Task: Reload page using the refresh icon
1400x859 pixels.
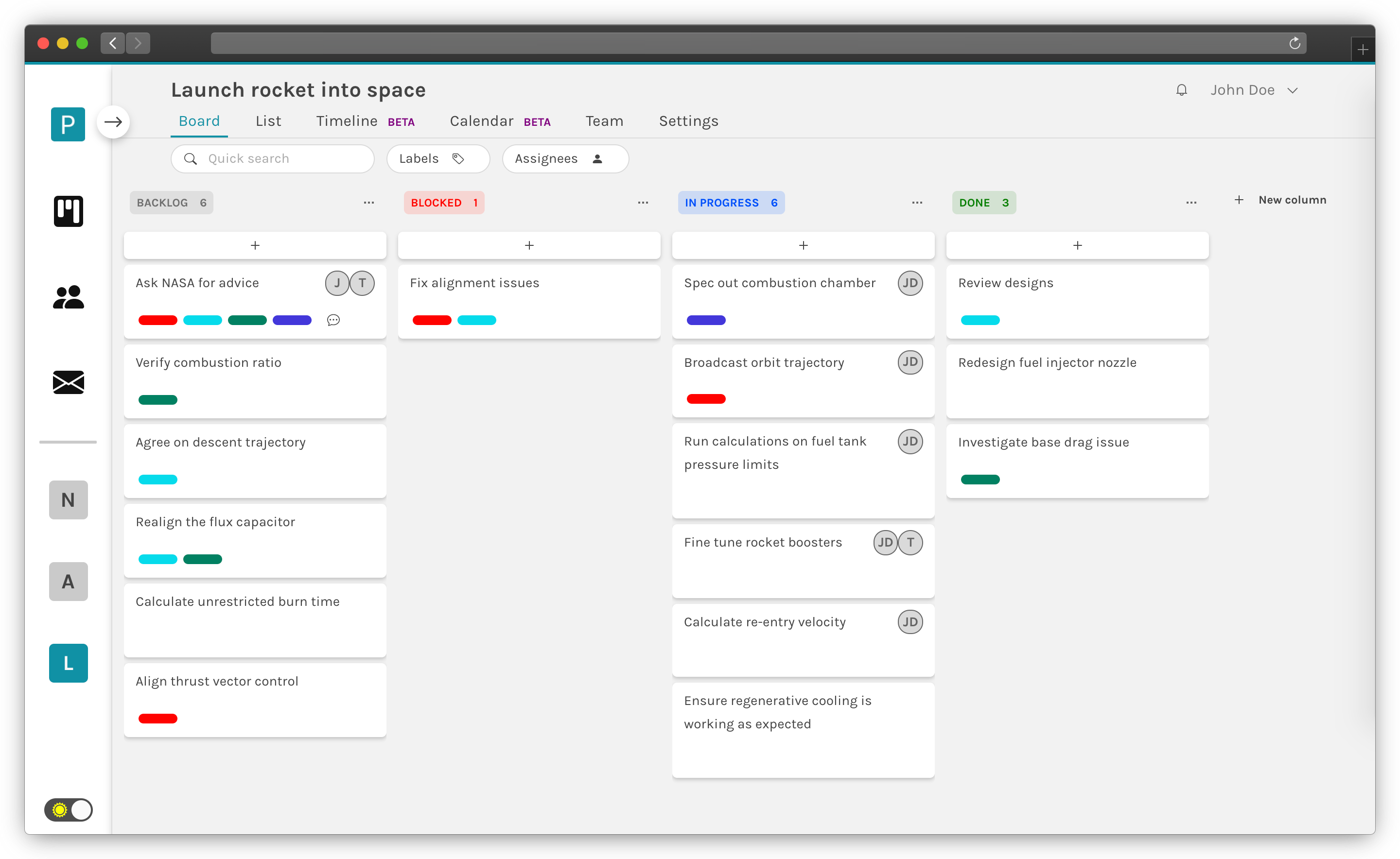Action: point(1295,43)
